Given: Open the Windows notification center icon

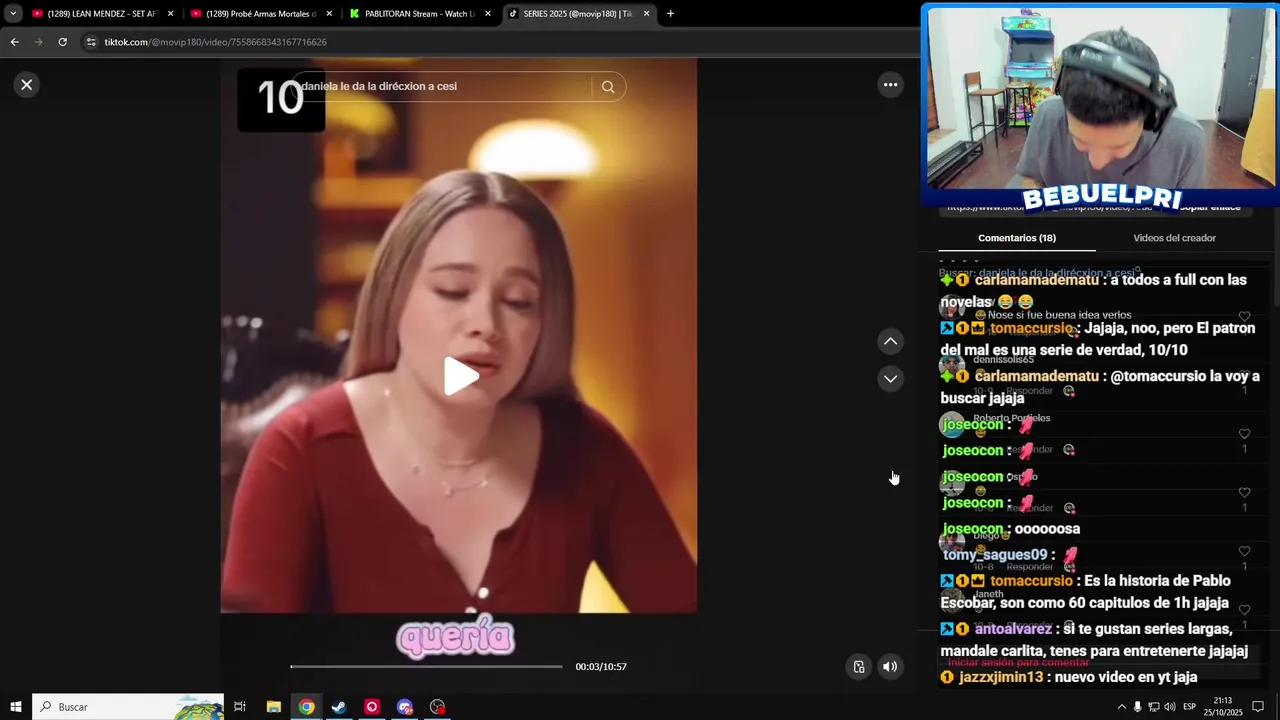Looking at the screenshot, I should click(1258, 707).
